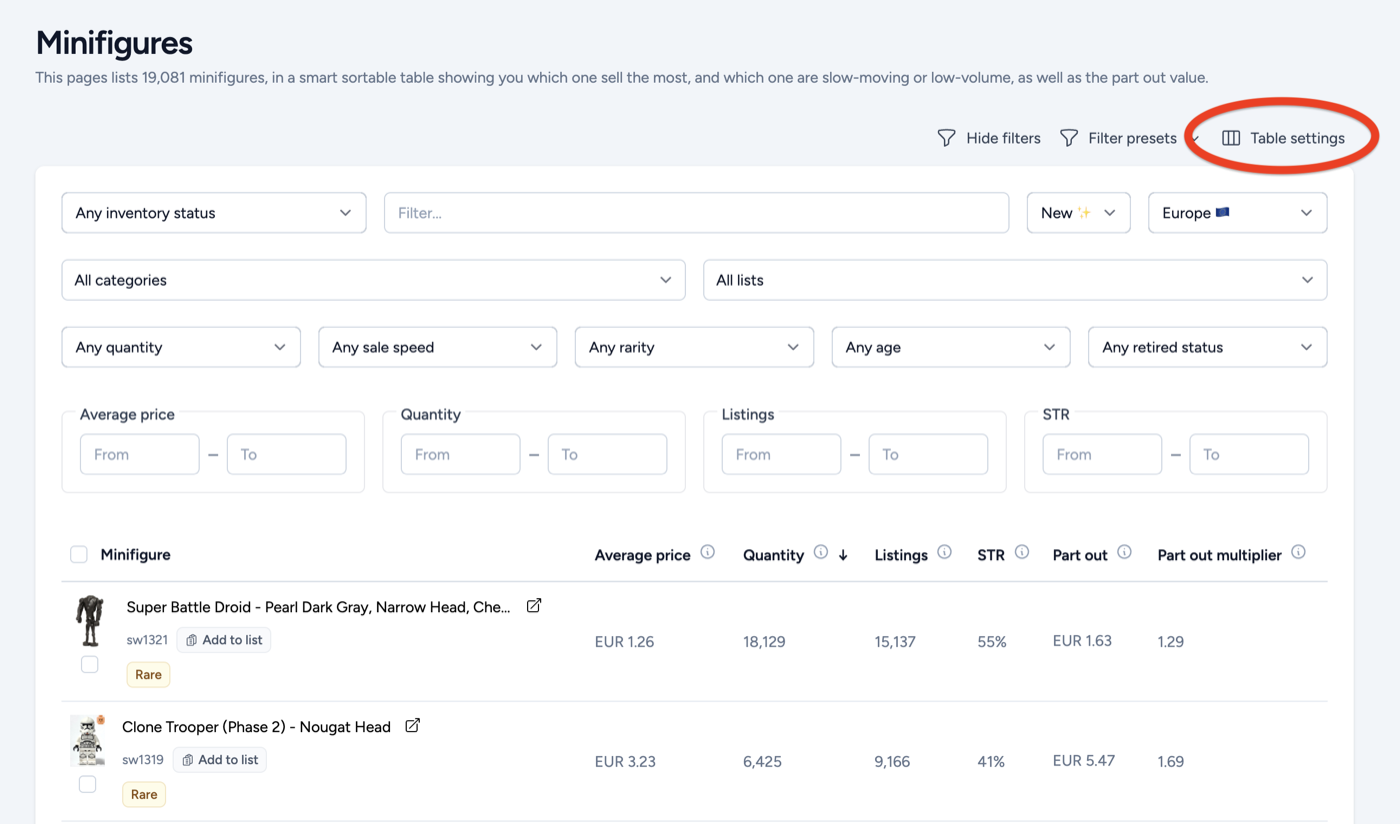Sort by Listings column header
Image resolution: width=1400 pixels, height=824 pixels.
point(901,555)
